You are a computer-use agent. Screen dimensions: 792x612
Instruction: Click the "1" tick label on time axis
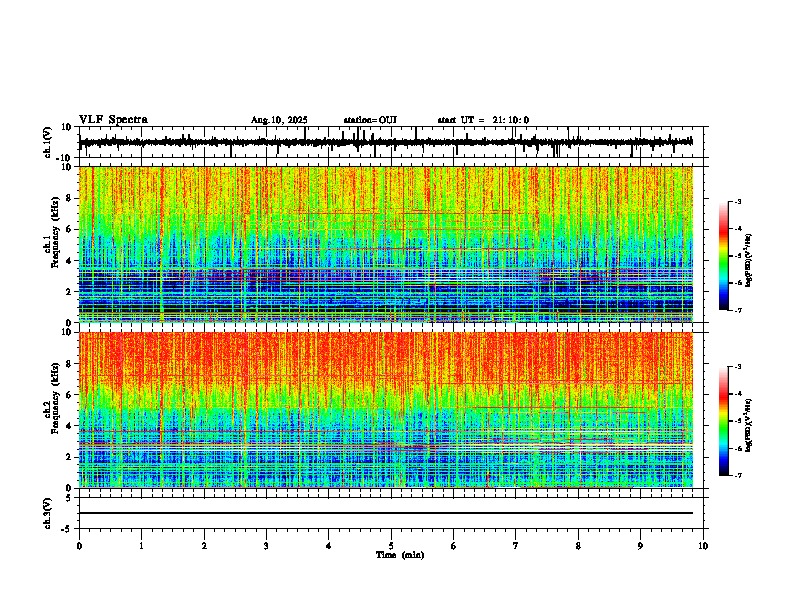coord(141,546)
